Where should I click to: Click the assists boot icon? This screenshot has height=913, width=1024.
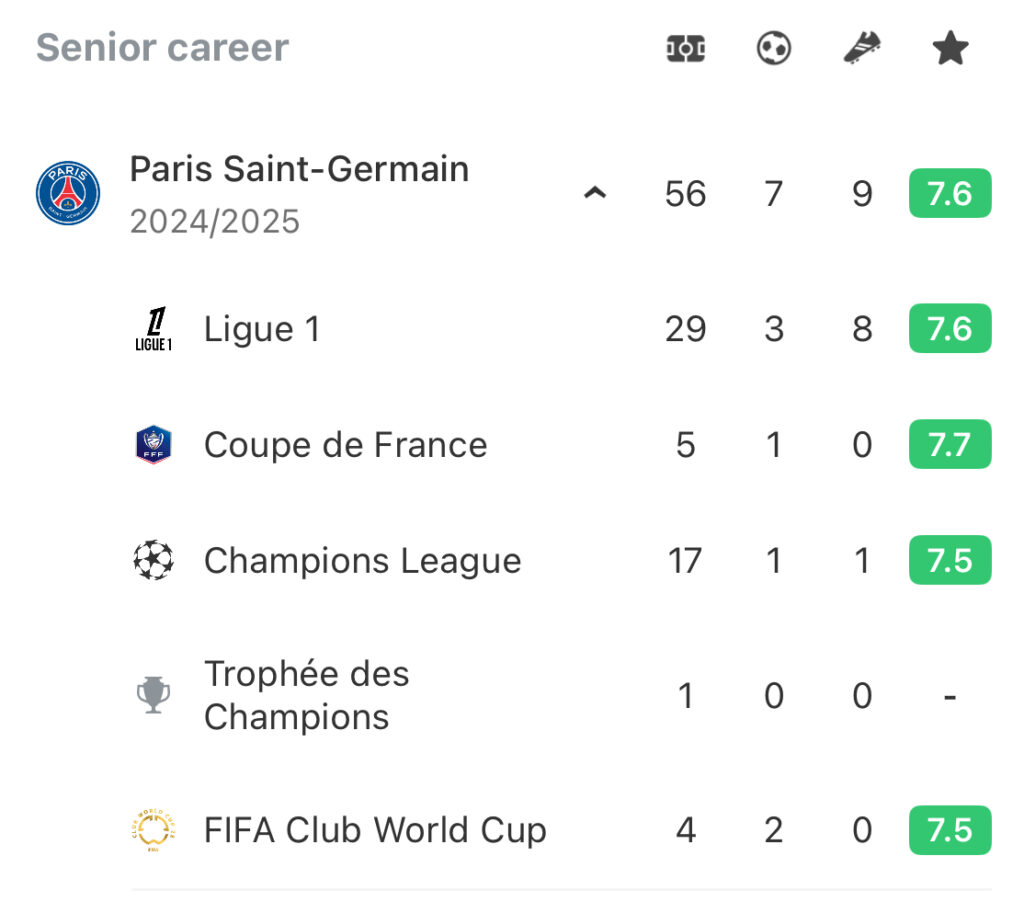862,48
